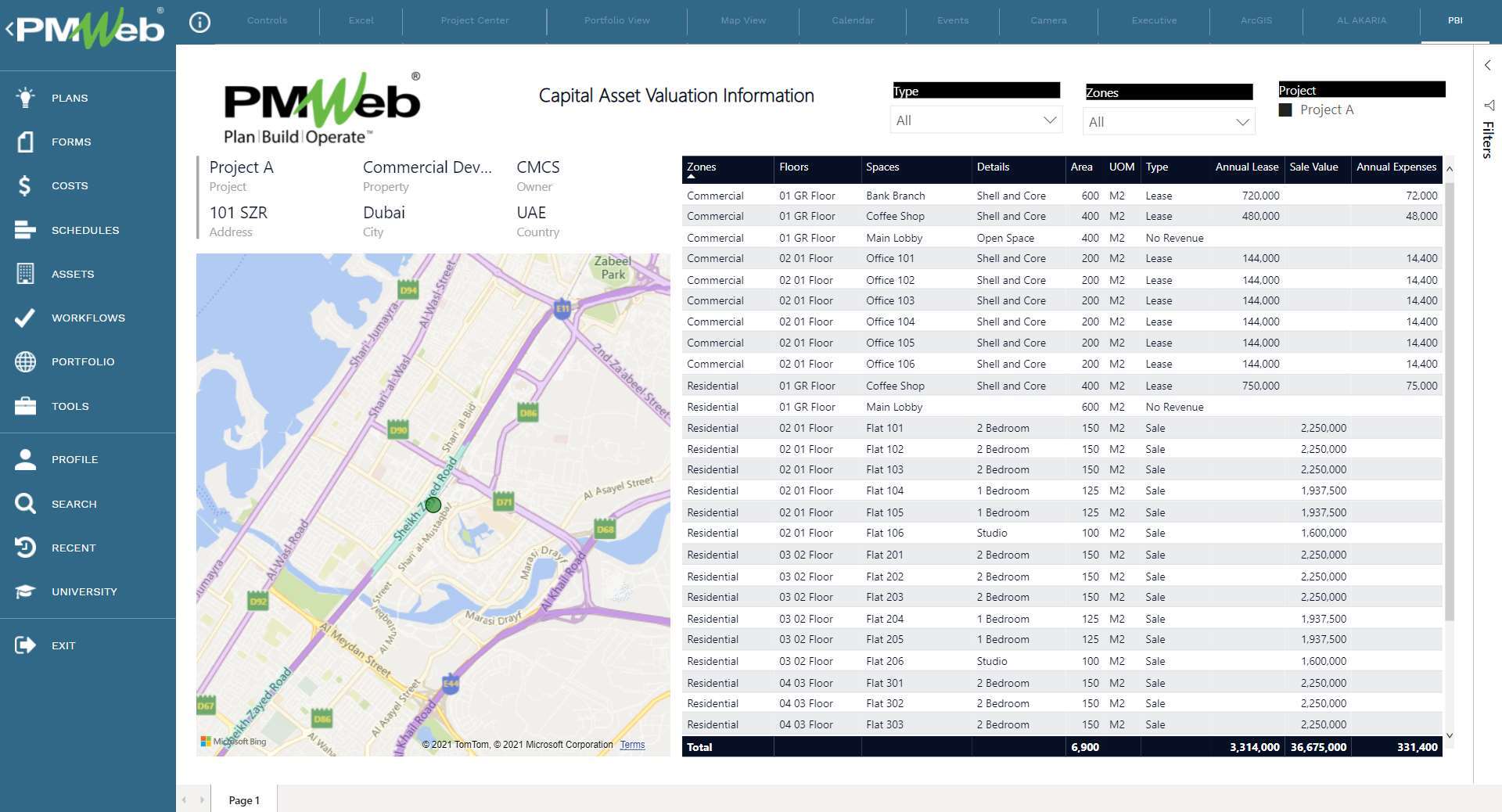Click the Portfolio globe icon
The width and height of the screenshot is (1502, 812).
[25, 361]
